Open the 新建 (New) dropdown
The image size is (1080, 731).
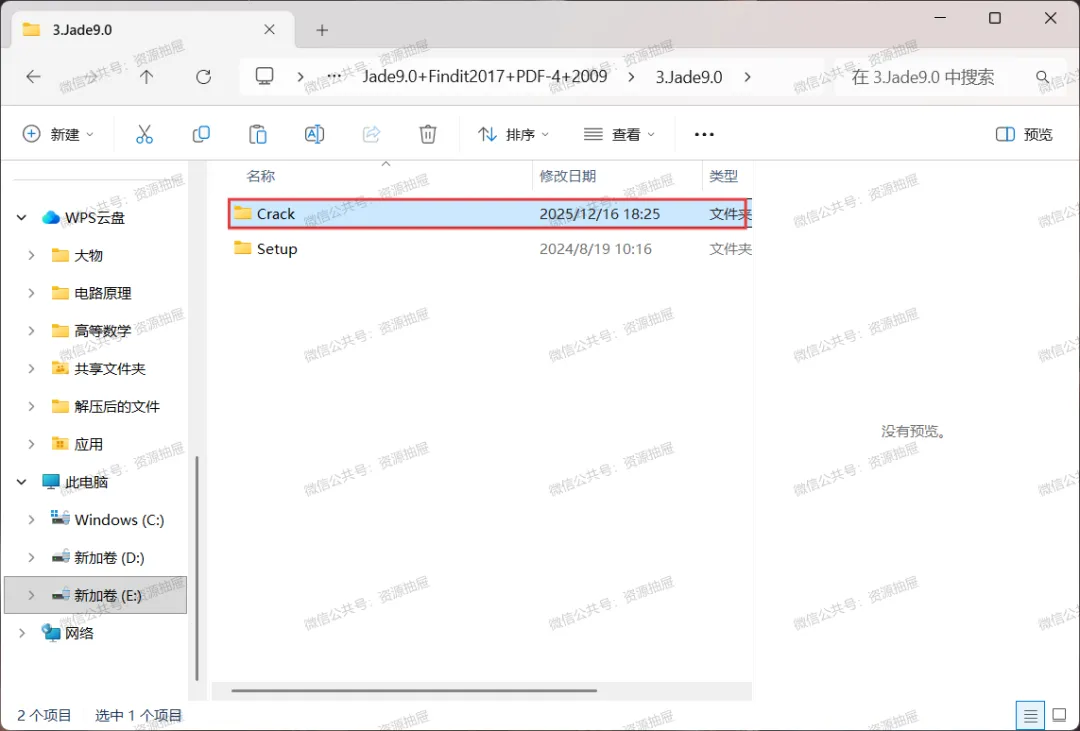tap(59, 134)
